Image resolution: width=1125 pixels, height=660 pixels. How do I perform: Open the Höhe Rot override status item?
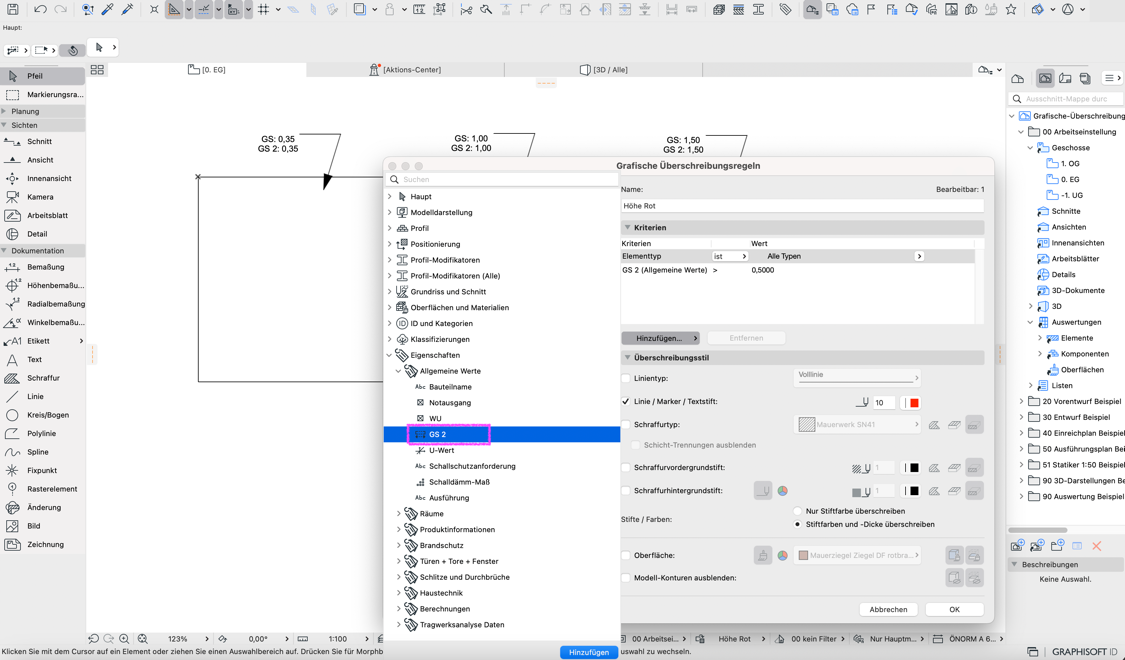[x=735, y=638]
